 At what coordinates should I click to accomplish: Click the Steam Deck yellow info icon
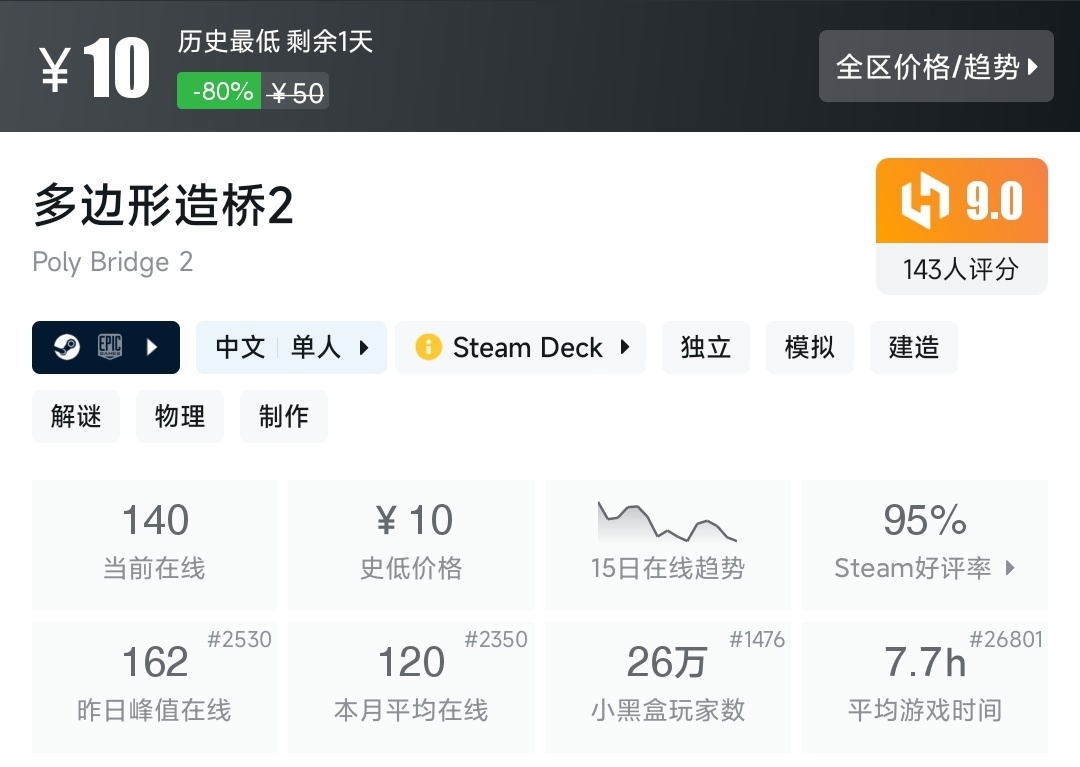(x=428, y=347)
